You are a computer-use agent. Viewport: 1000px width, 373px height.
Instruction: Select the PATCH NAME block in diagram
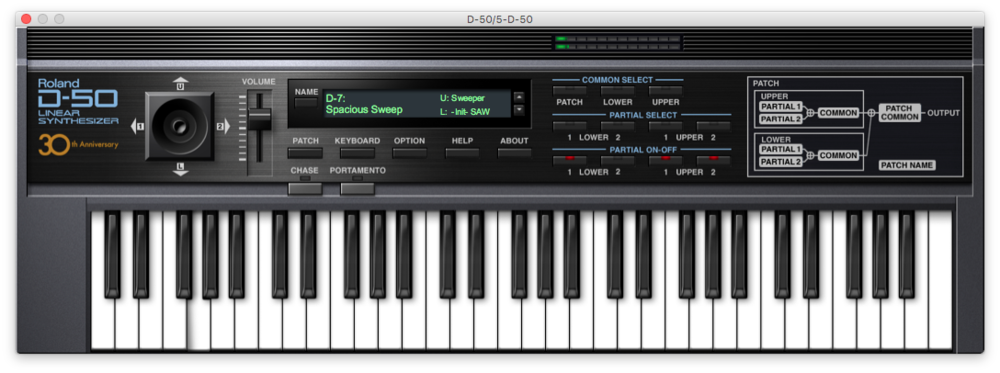tap(907, 165)
